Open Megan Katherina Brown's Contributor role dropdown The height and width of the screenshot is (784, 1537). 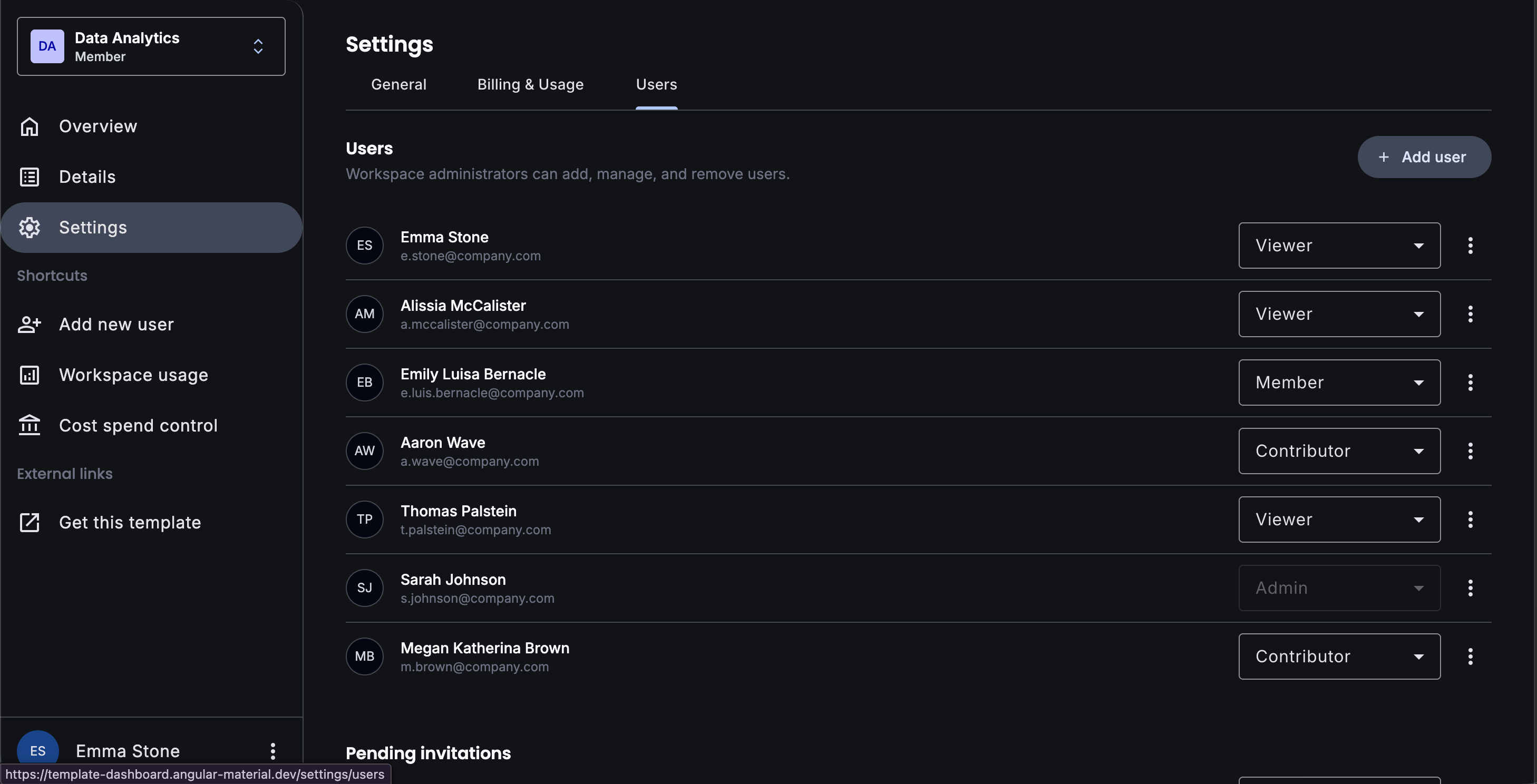[1339, 656]
